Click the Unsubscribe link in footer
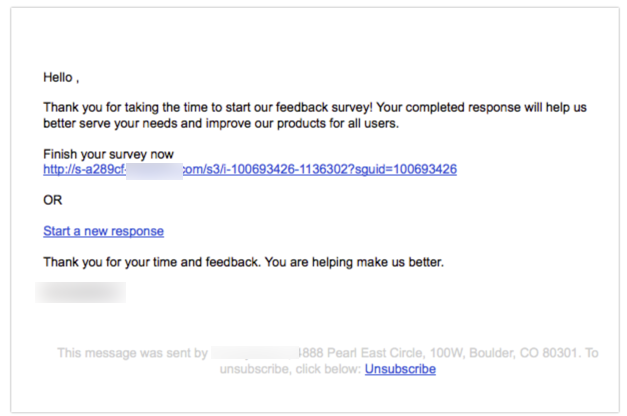The width and height of the screenshot is (627, 416). pyautogui.click(x=400, y=369)
